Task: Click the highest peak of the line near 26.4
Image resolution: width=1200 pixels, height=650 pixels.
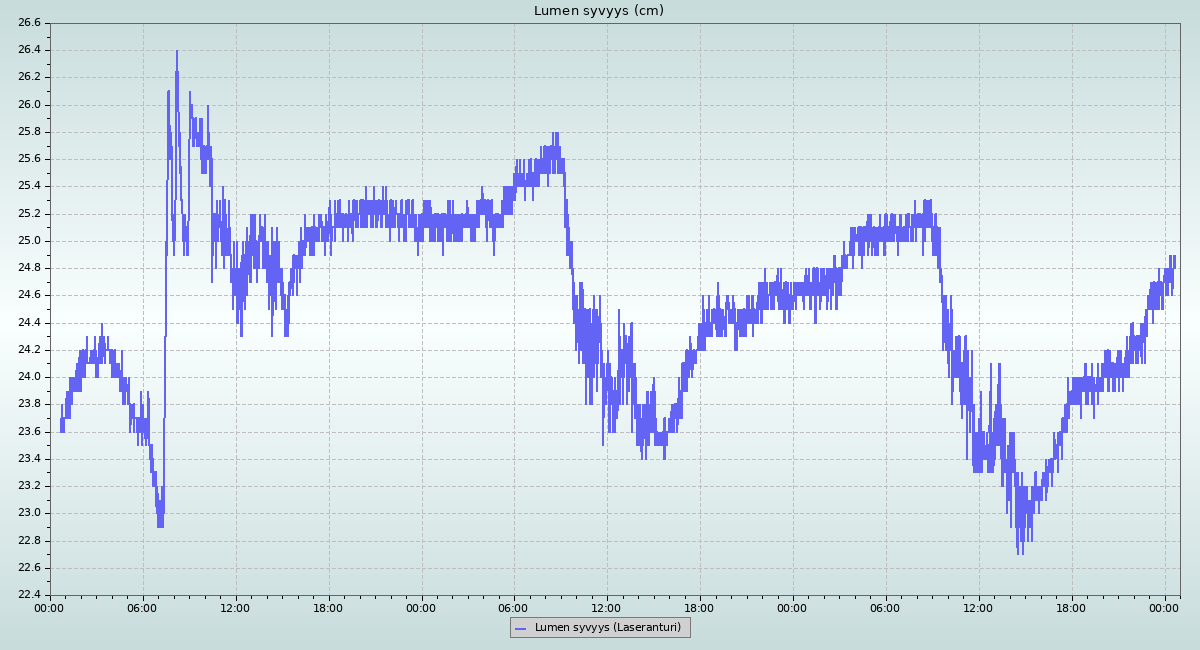Action: pos(177,51)
